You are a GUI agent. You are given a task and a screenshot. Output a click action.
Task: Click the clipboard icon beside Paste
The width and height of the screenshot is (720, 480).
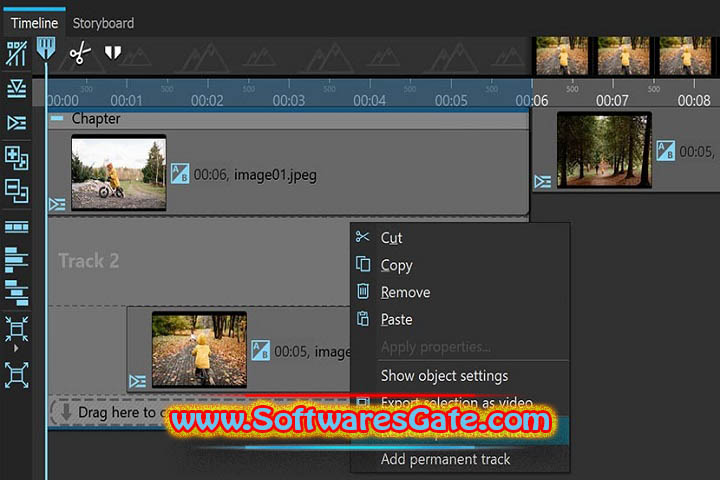point(363,318)
